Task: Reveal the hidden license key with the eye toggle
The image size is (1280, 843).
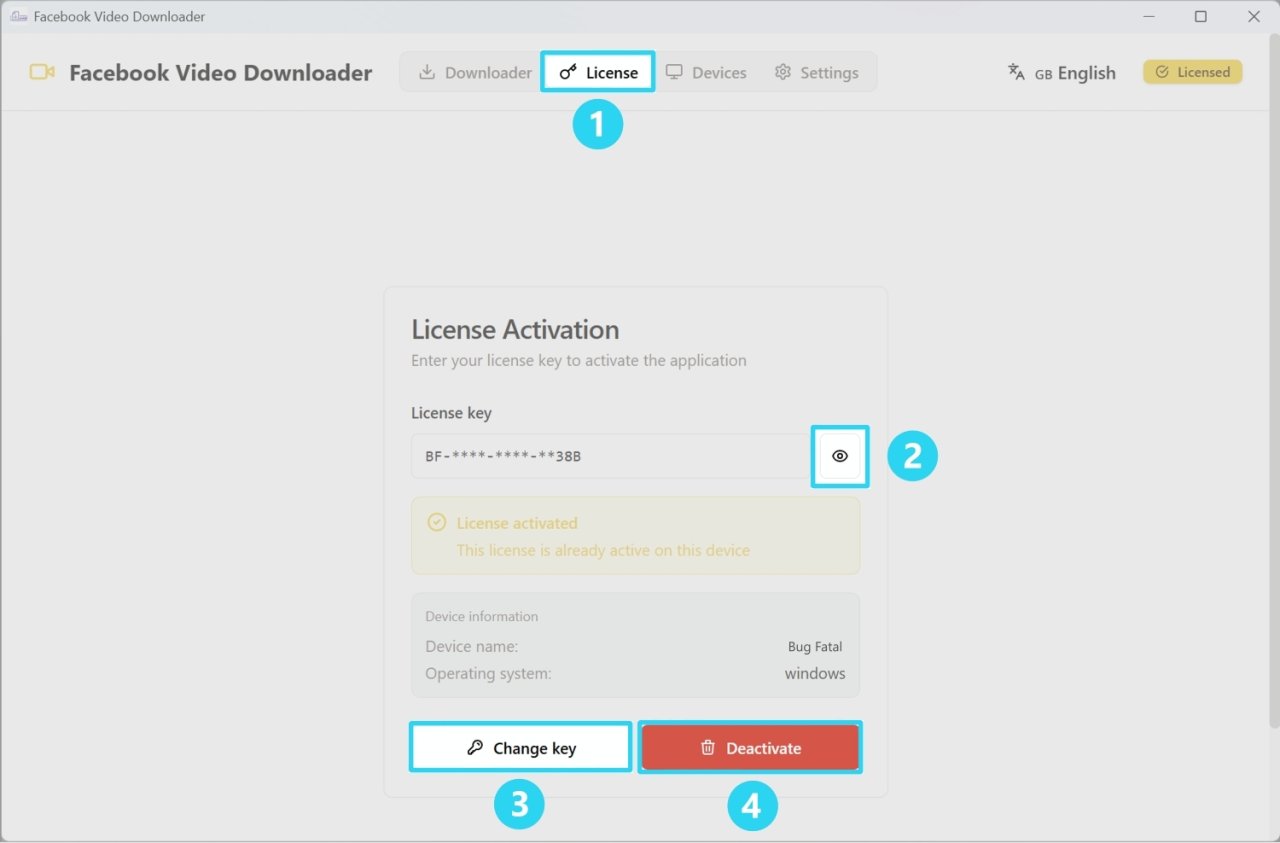Action: click(840, 456)
